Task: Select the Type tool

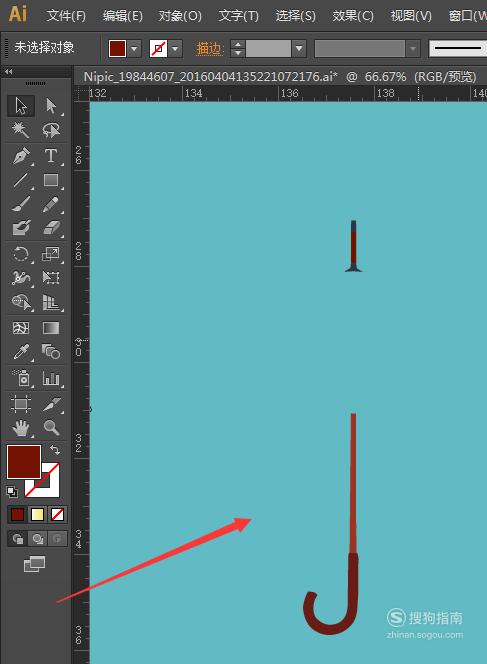Action: [51, 156]
